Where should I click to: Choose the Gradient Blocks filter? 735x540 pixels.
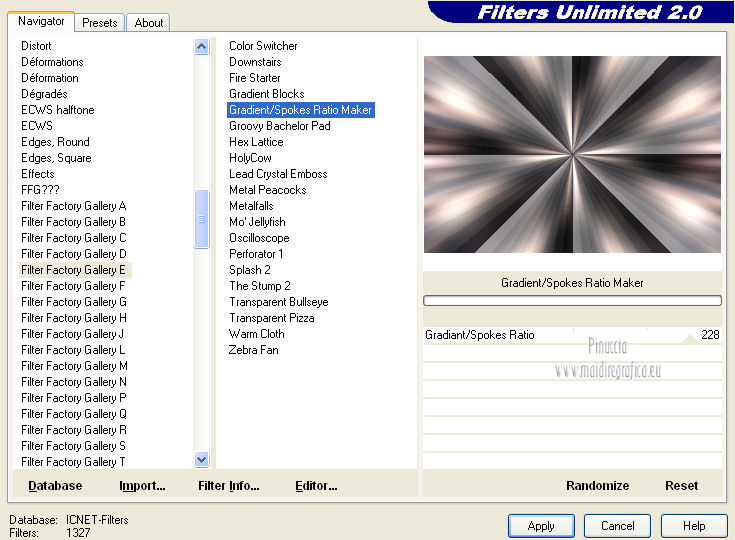267,94
